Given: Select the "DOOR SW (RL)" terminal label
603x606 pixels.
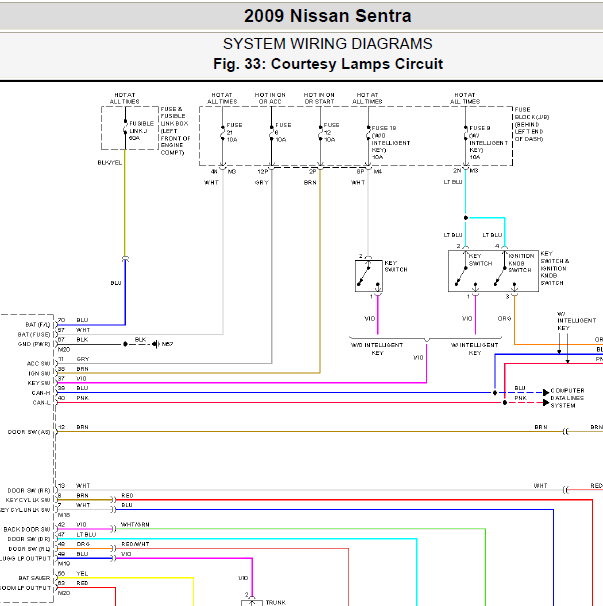Looking at the screenshot, I should coord(29,549).
